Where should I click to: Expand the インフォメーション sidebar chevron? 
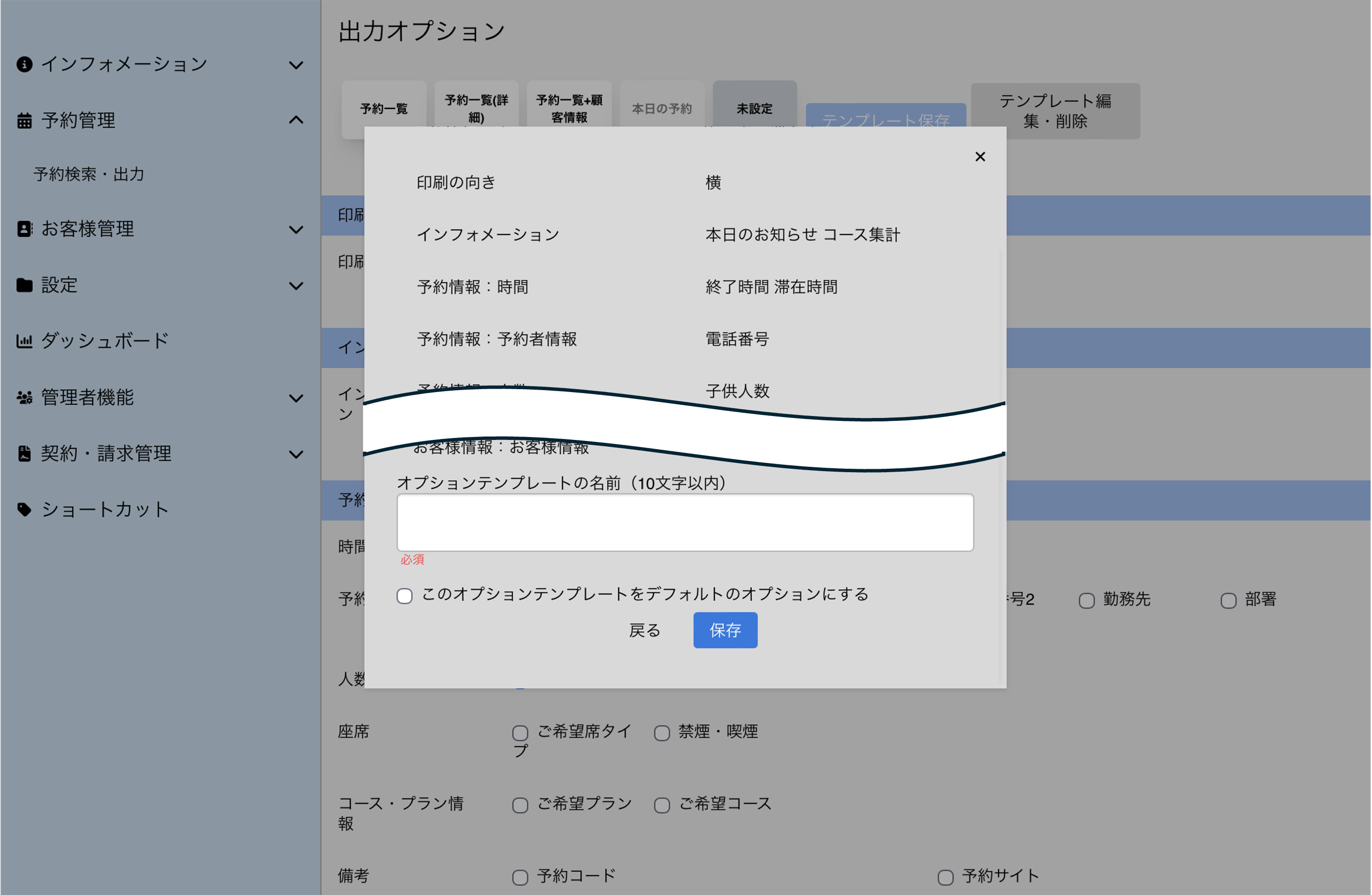click(x=296, y=65)
